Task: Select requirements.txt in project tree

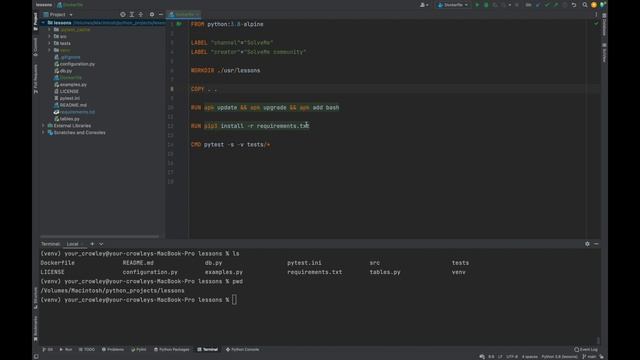Action: tap(77, 112)
